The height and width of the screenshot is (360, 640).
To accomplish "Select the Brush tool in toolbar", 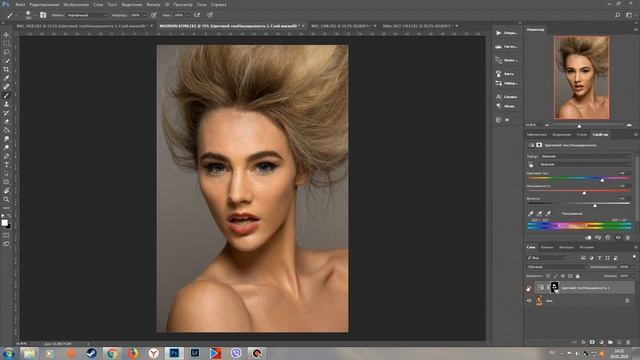I will tap(6, 96).
